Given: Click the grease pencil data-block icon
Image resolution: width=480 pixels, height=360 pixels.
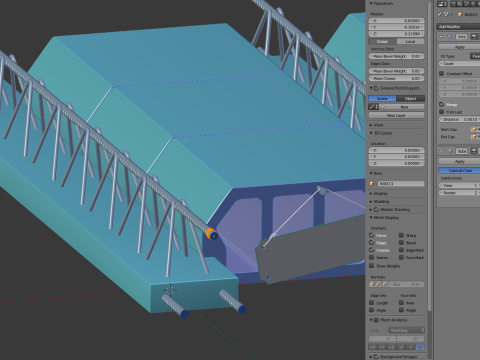Looking at the screenshot, I should (x=373, y=107).
